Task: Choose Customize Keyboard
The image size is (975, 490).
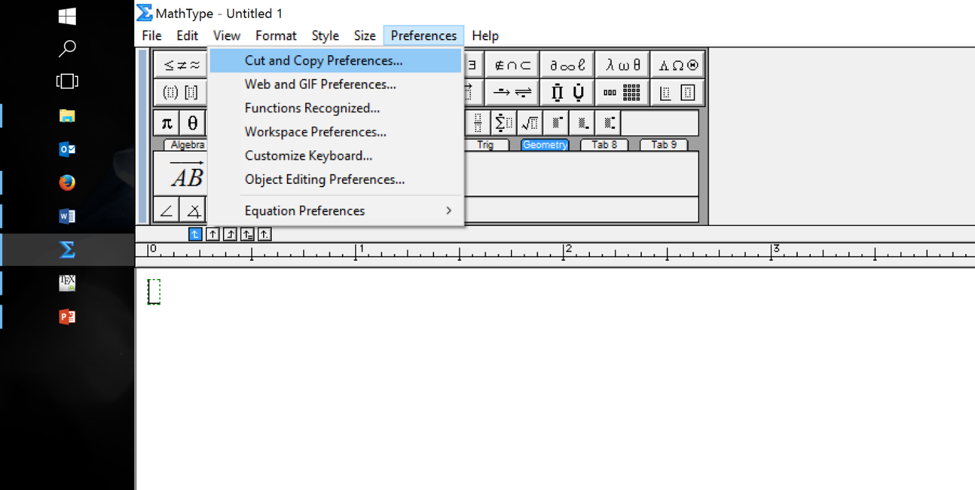Action: click(x=336, y=155)
